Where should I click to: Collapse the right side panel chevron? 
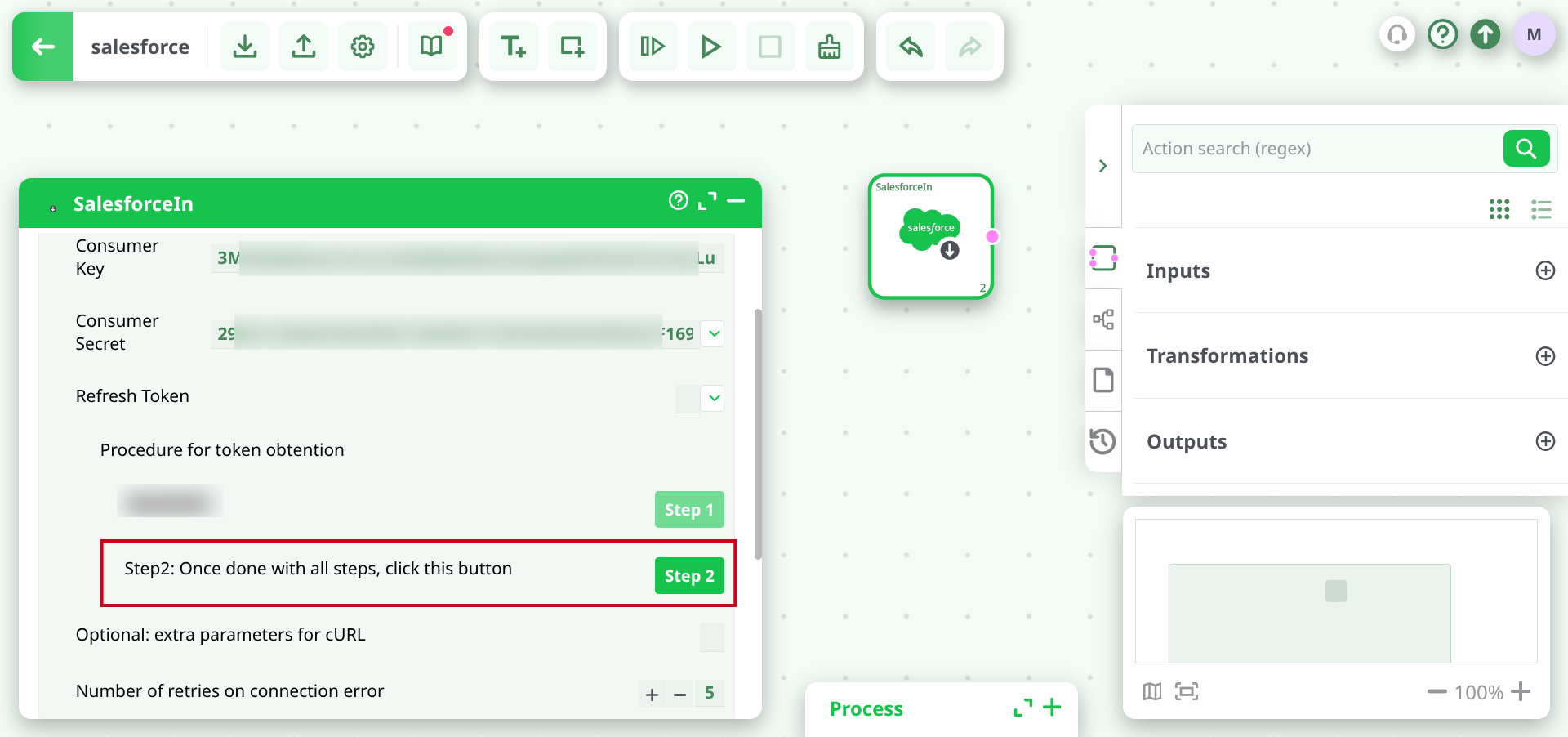tap(1103, 166)
